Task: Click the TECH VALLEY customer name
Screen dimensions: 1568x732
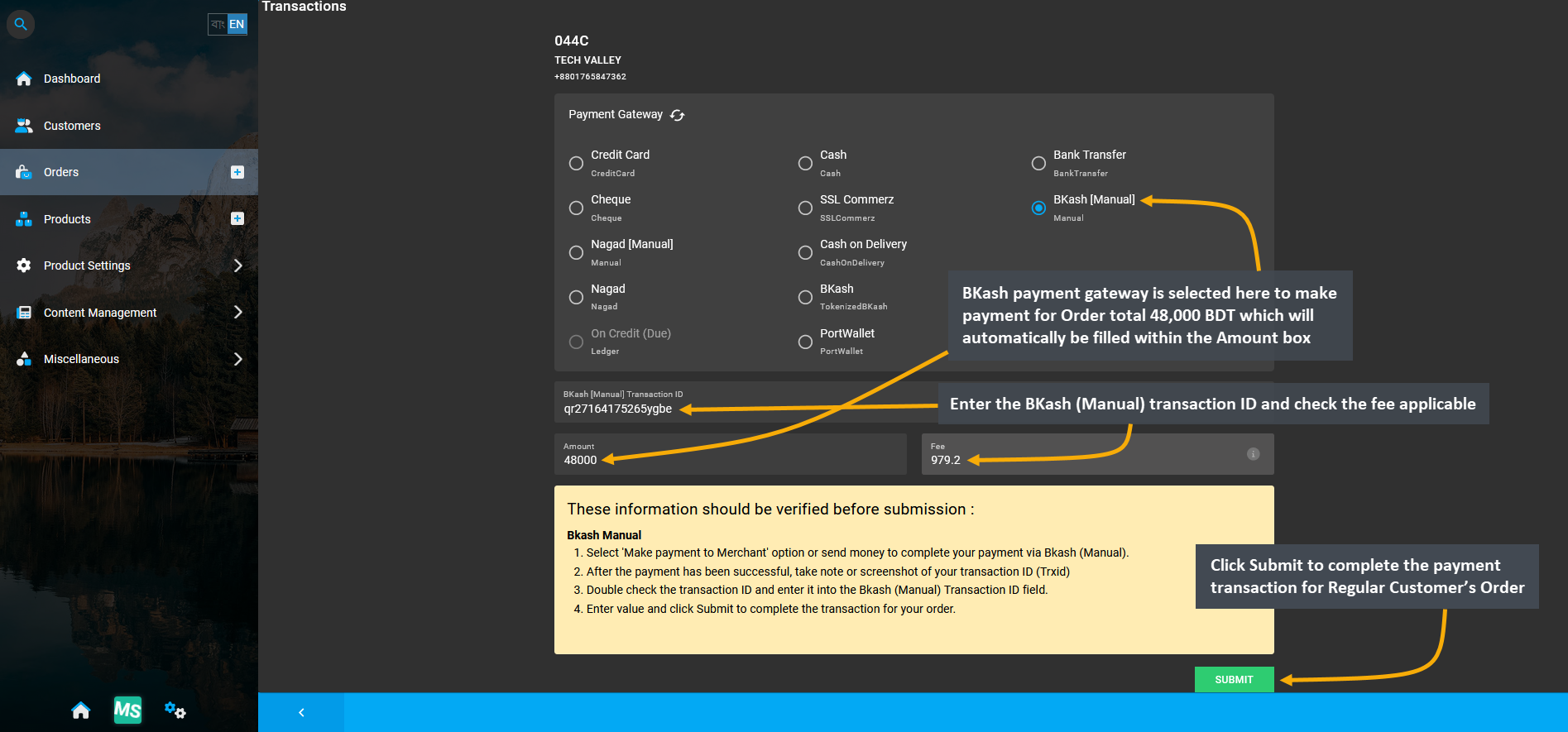Action: point(587,60)
